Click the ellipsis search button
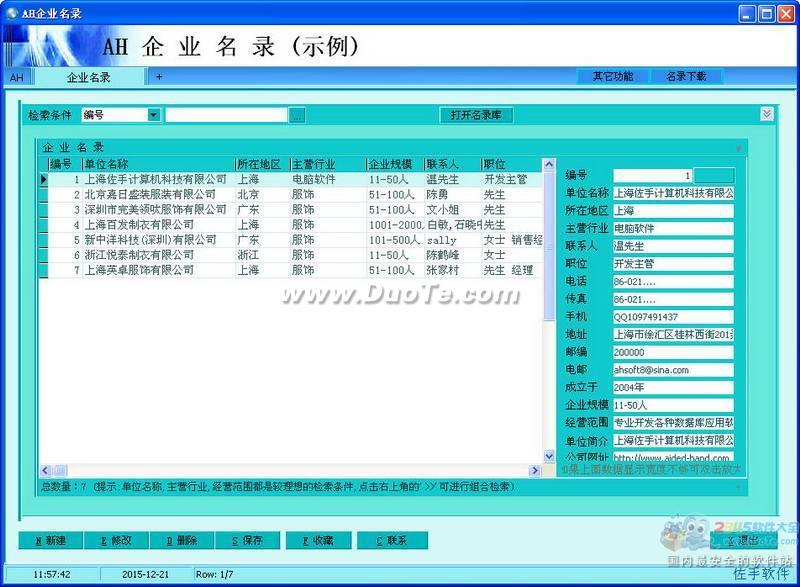This screenshot has width=800, height=587. pos(297,115)
